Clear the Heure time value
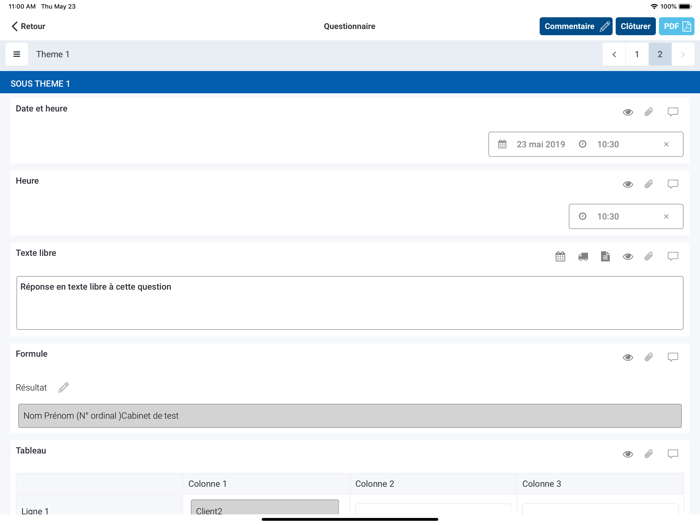700x525 pixels. (666, 217)
